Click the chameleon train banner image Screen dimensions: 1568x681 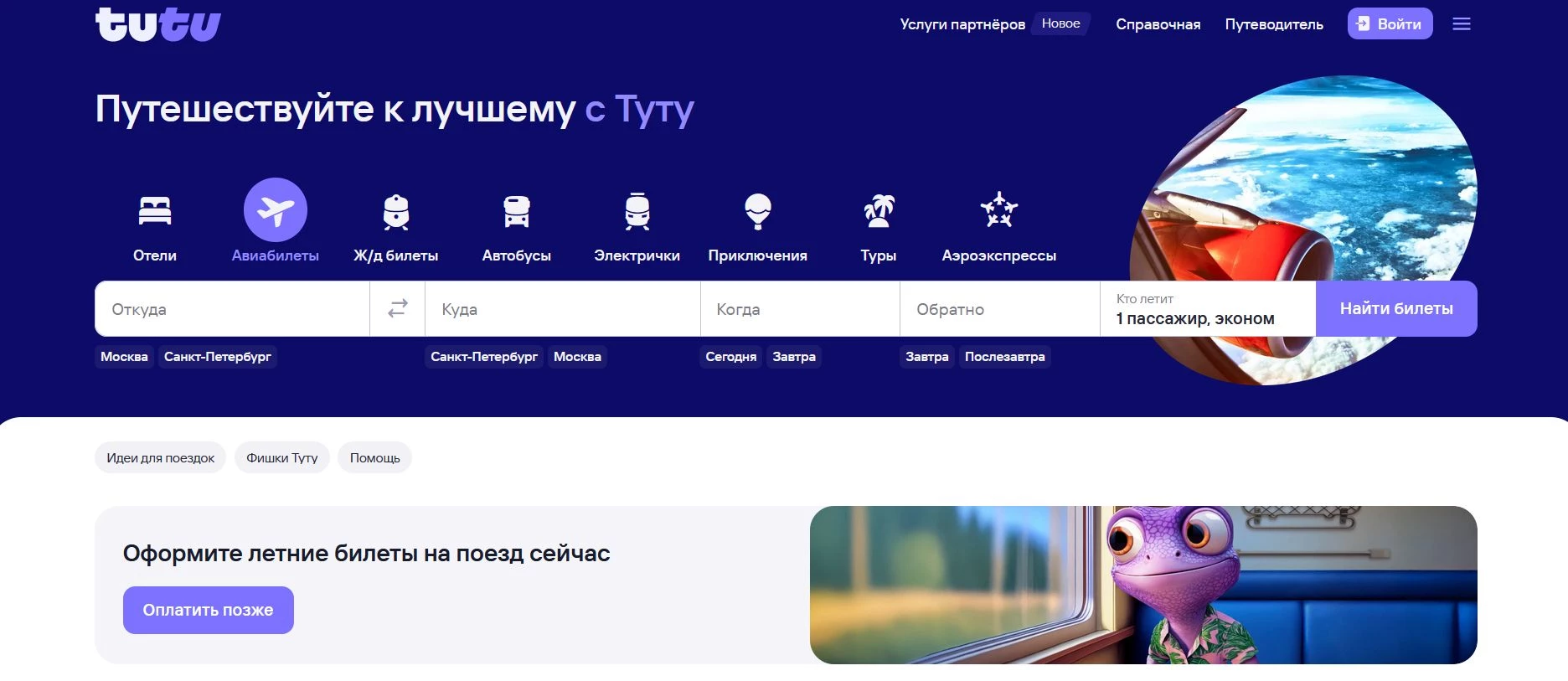[1143, 585]
